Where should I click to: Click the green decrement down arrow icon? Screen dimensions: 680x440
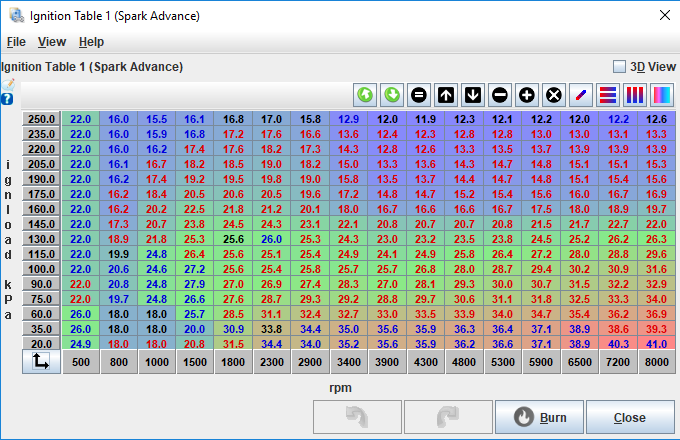(392, 96)
